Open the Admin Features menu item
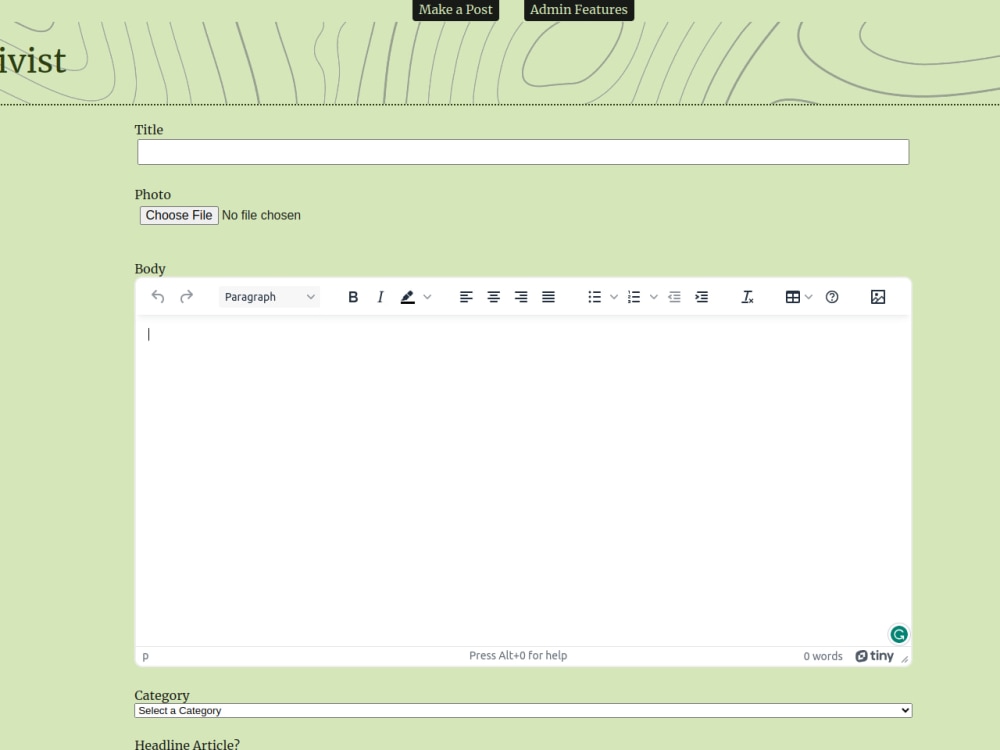Screen dimensions: 1000x750 click(x=578, y=10)
